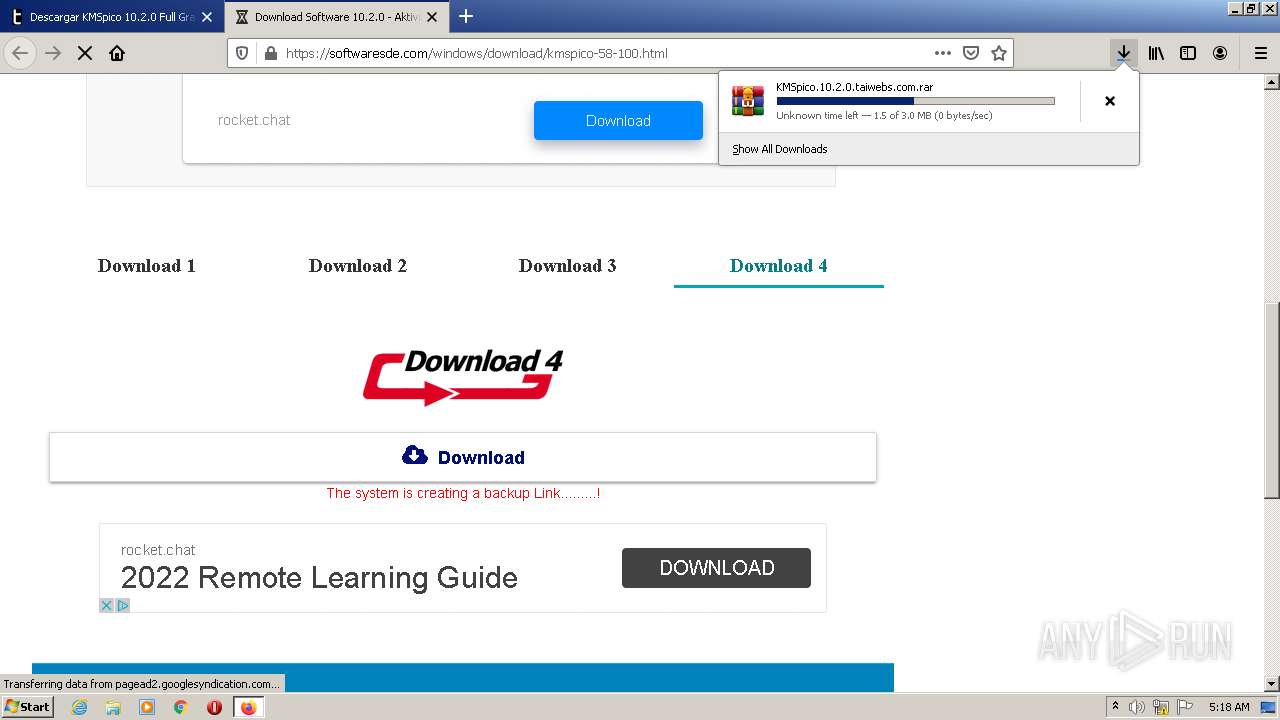This screenshot has width=1280, height=720.
Task: Click the download progress bar
Action: pyautogui.click(x=915, y=101)
